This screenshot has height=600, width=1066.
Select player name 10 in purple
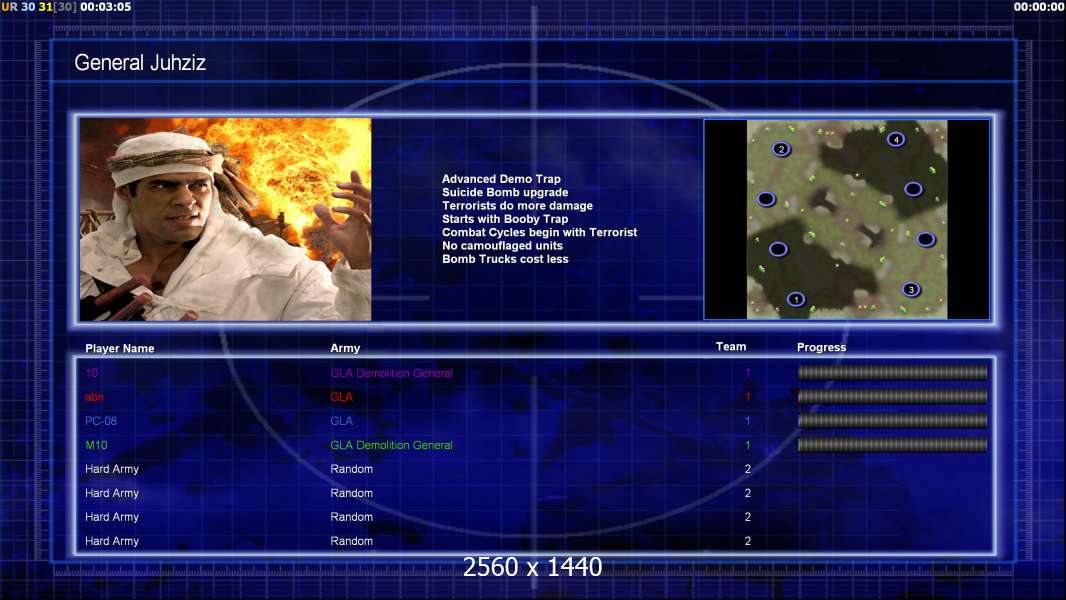click(91, 373)
